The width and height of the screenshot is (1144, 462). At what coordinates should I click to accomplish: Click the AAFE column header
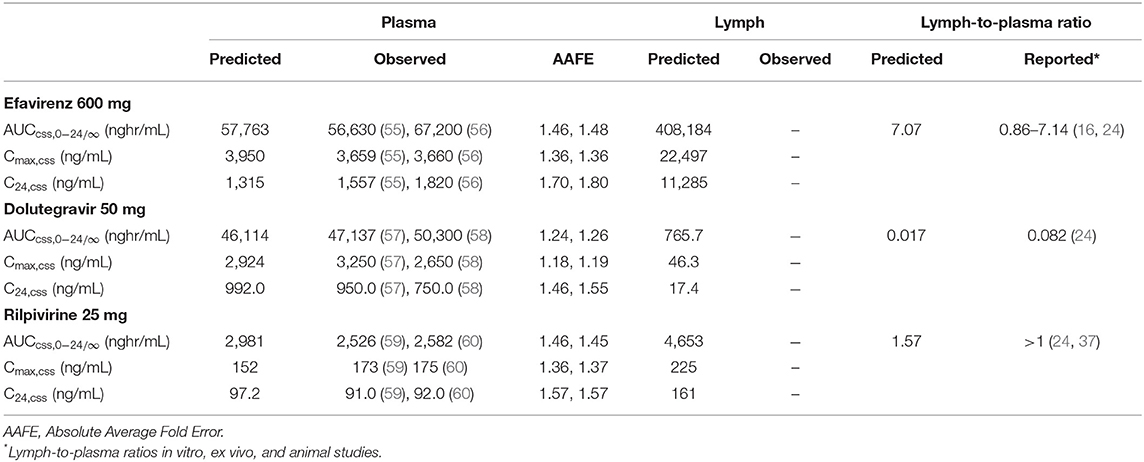(x=580, y=59)
